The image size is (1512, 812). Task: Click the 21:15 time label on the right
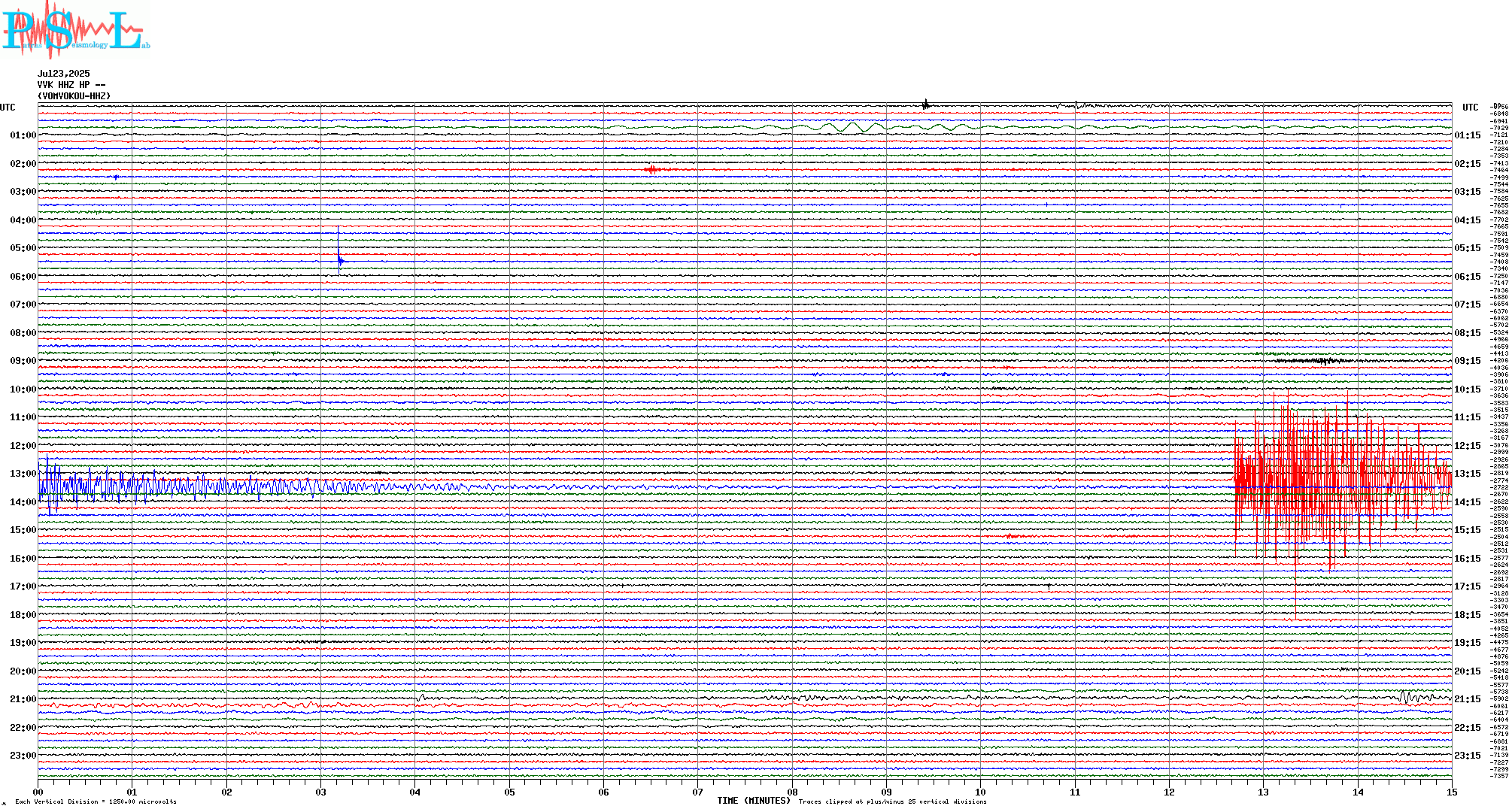1468,699
